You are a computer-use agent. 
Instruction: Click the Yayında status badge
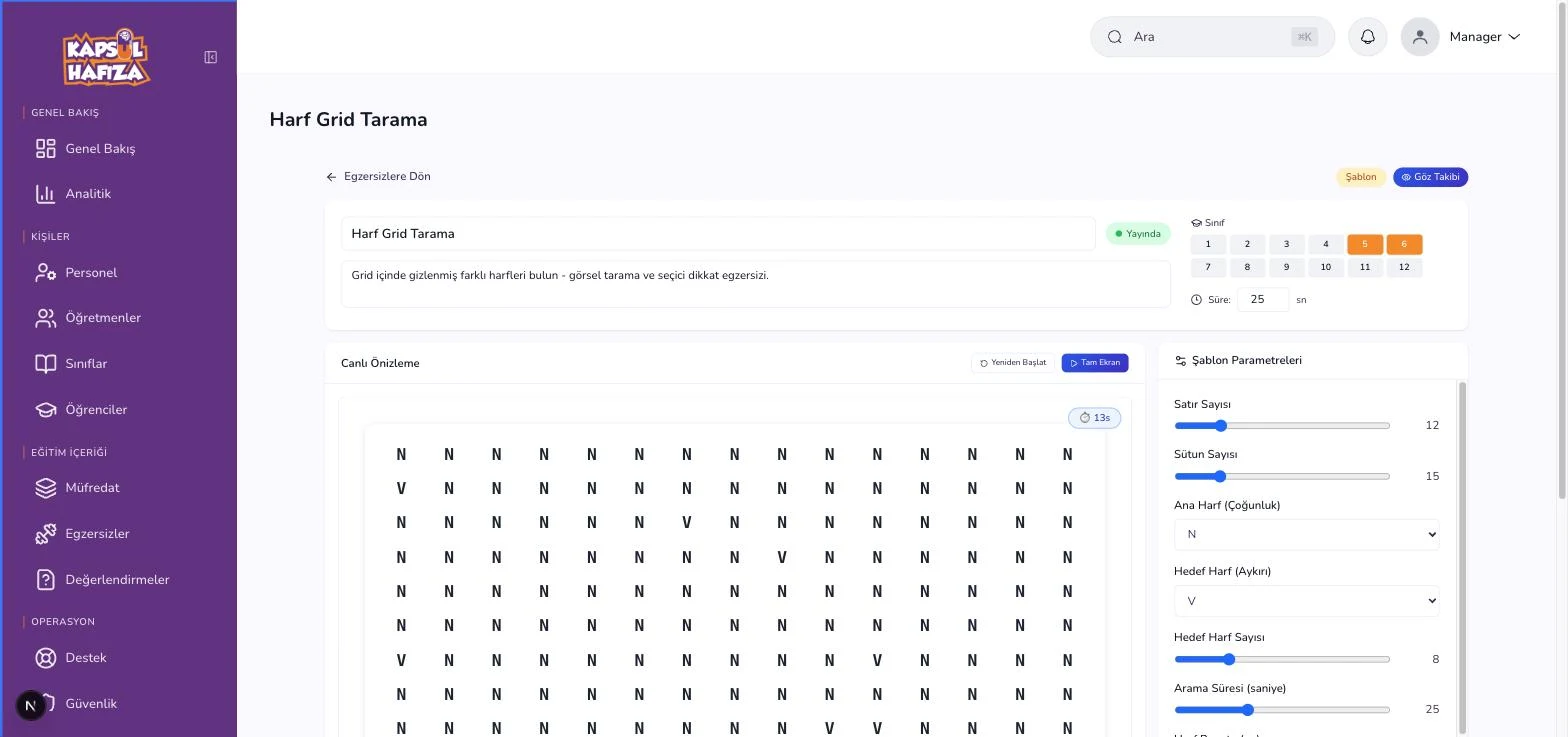1138,233
